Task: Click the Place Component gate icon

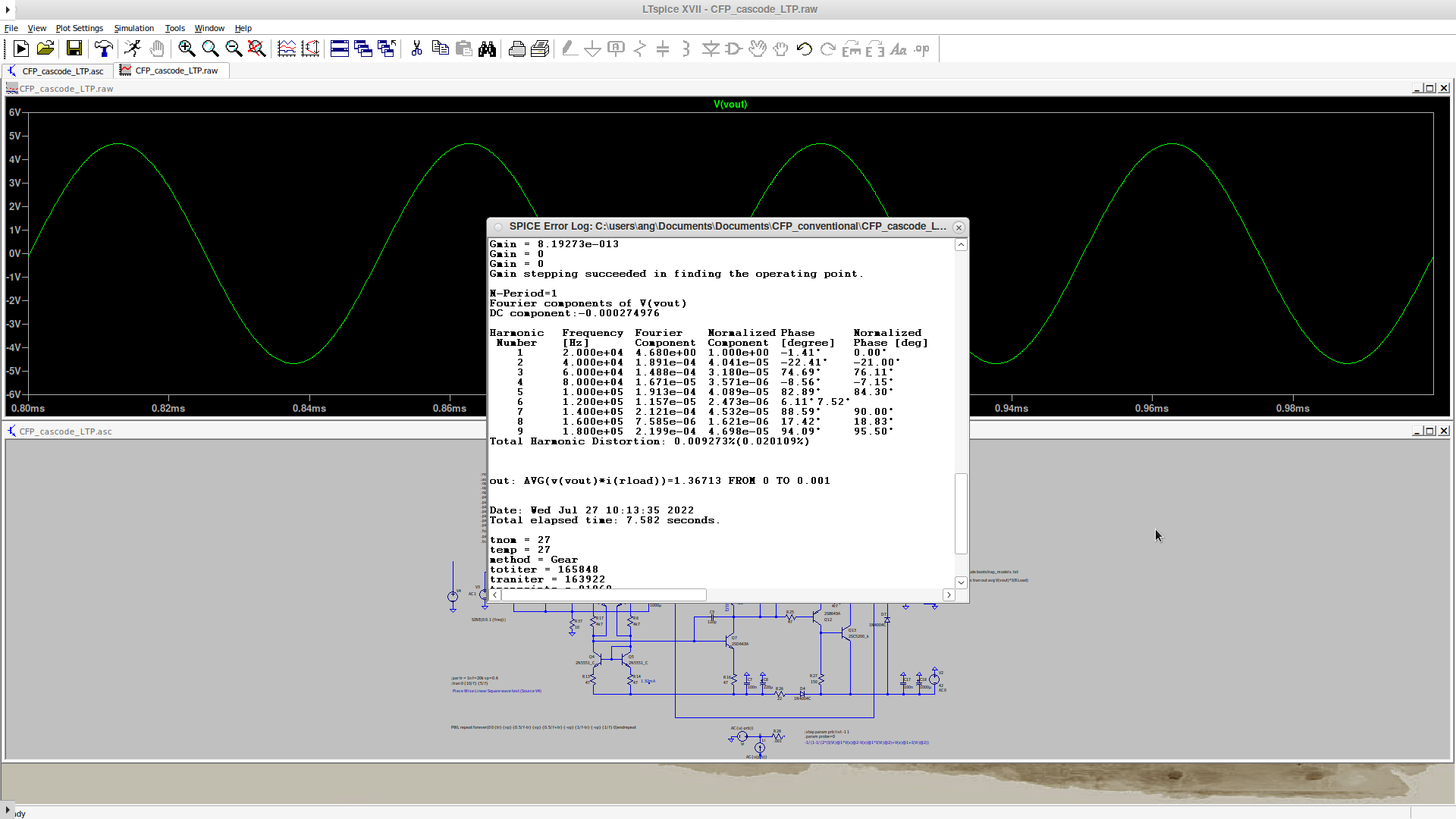Action: click(x=734, y=49)
